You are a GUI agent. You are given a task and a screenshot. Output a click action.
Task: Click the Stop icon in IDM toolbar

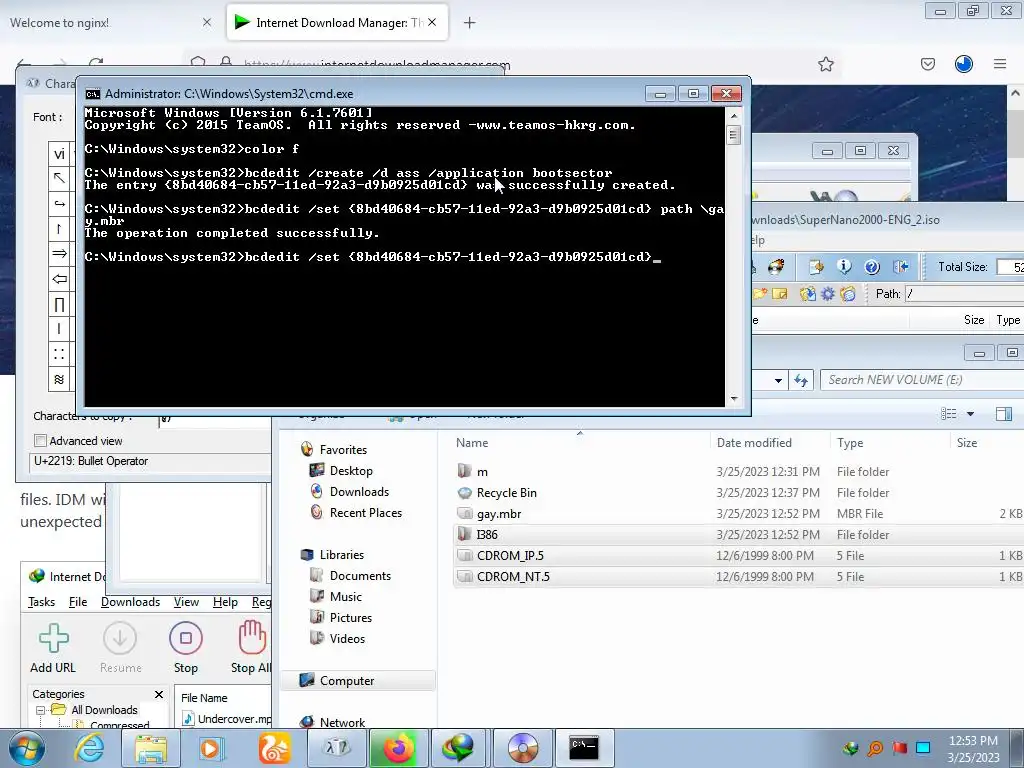185,638
